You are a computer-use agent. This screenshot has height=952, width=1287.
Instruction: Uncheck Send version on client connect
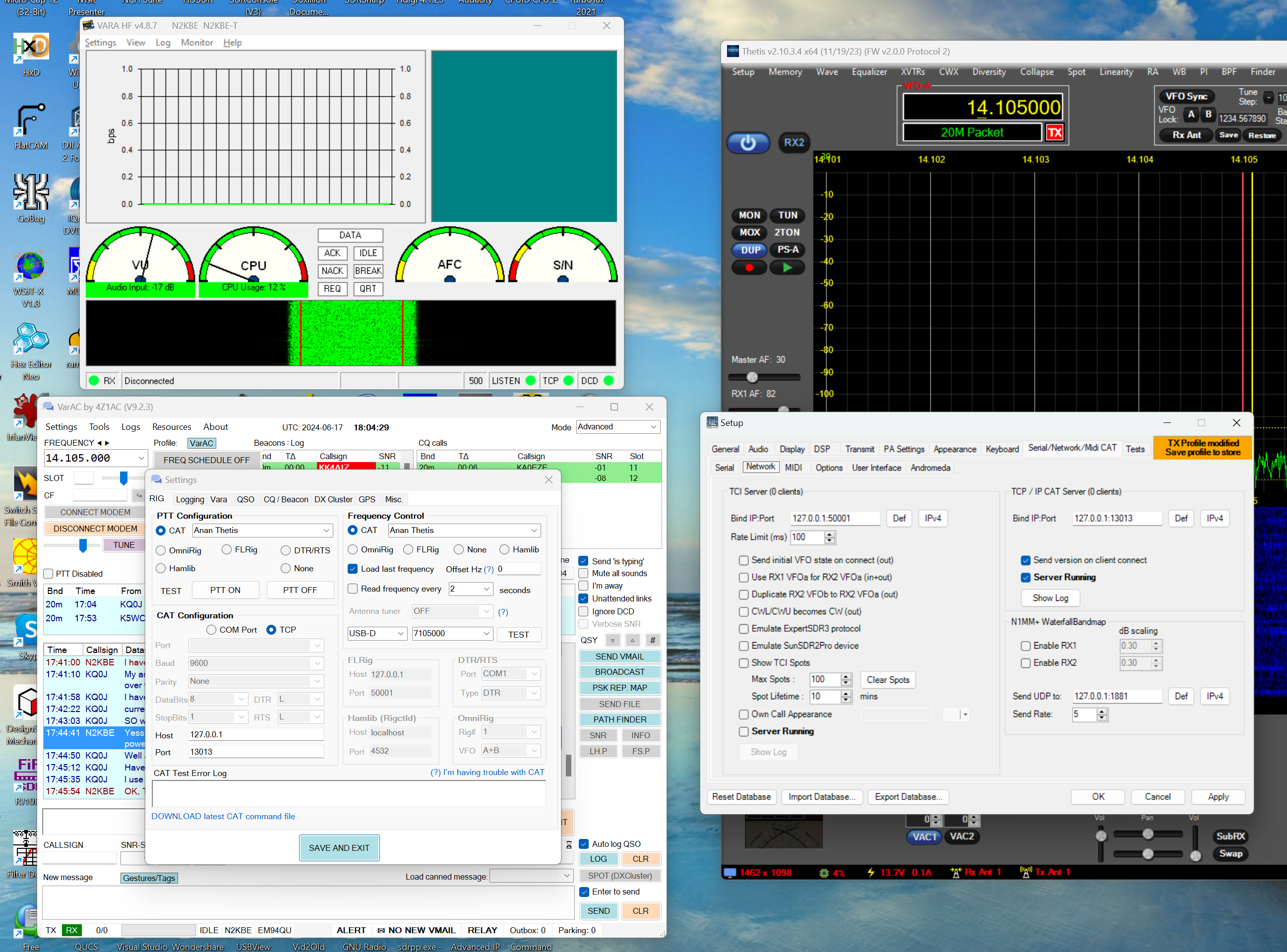click(1025, 560)
